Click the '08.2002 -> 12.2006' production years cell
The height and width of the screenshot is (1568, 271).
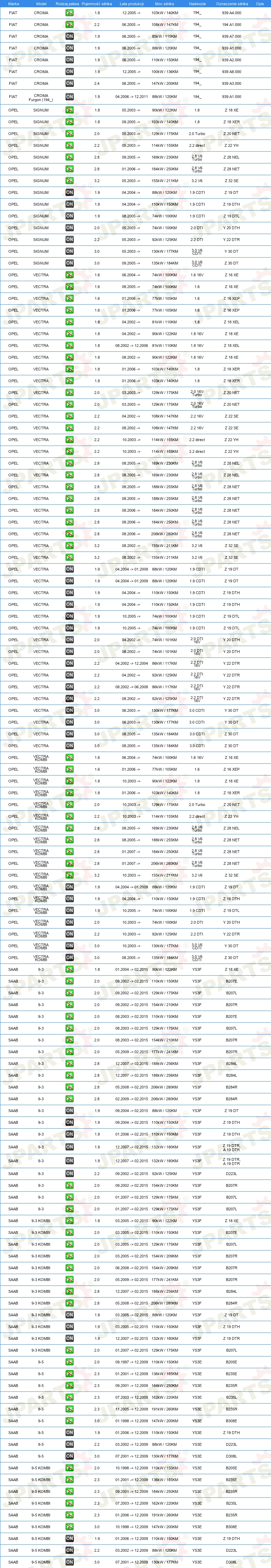click(x=132, y=346)
